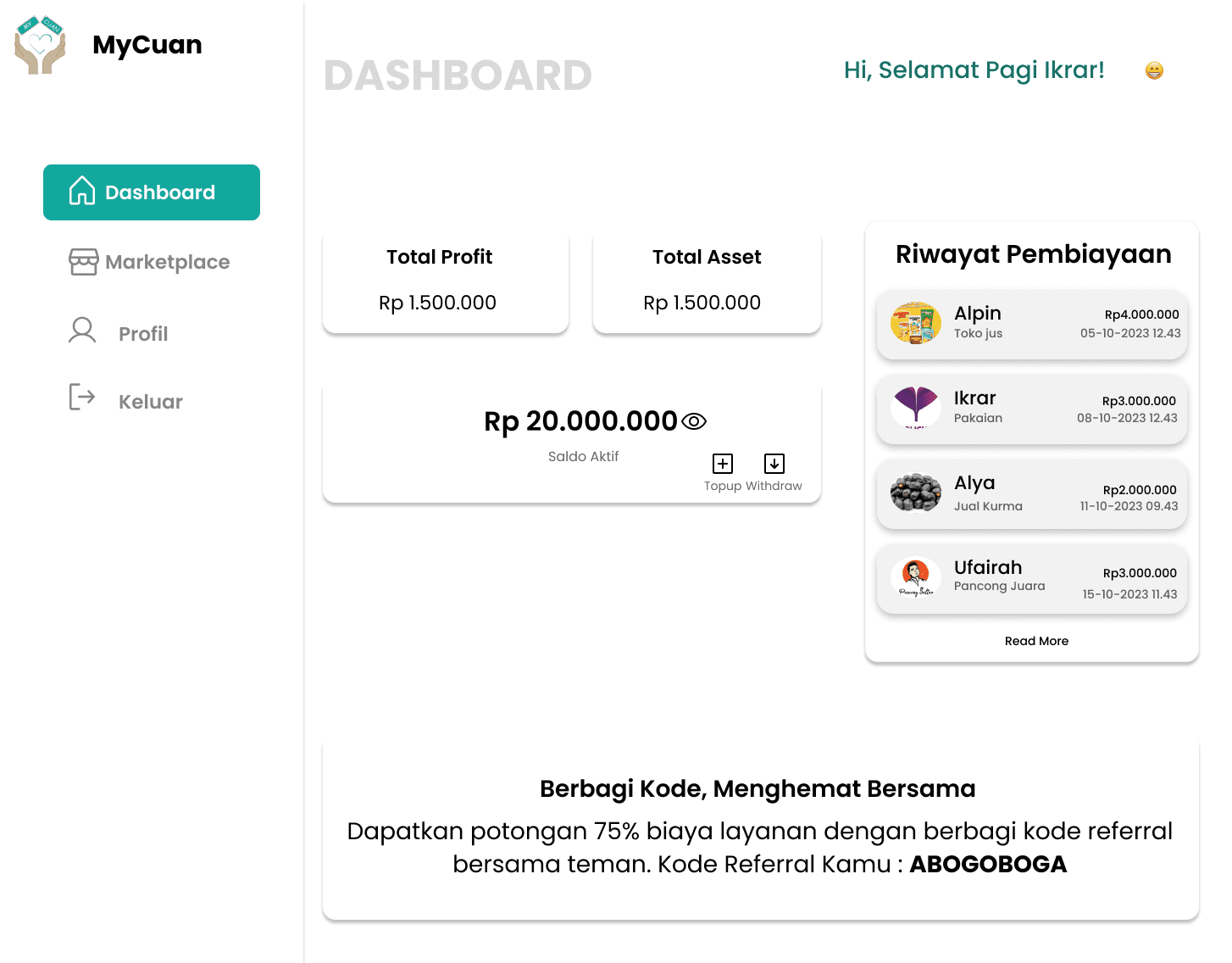Click the Total Profit card
The height and width of the screenshot is (963, 1232).
click(446, 281)
